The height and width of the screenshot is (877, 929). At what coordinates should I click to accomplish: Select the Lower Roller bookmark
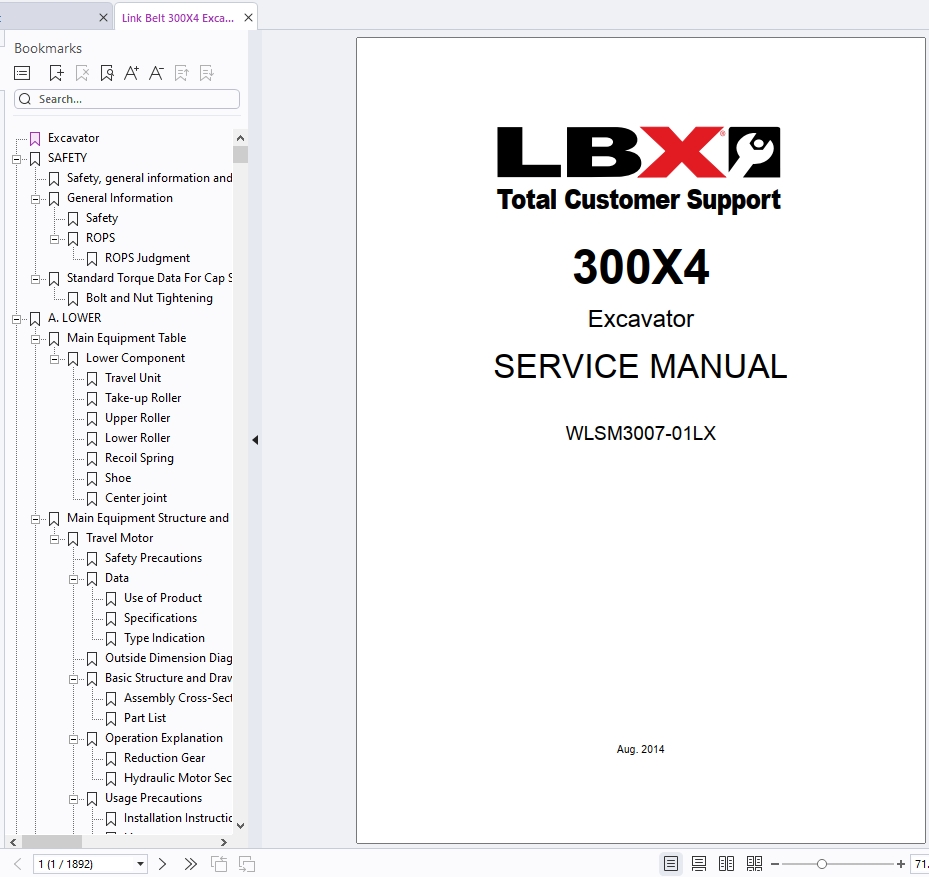coord(137,438)
